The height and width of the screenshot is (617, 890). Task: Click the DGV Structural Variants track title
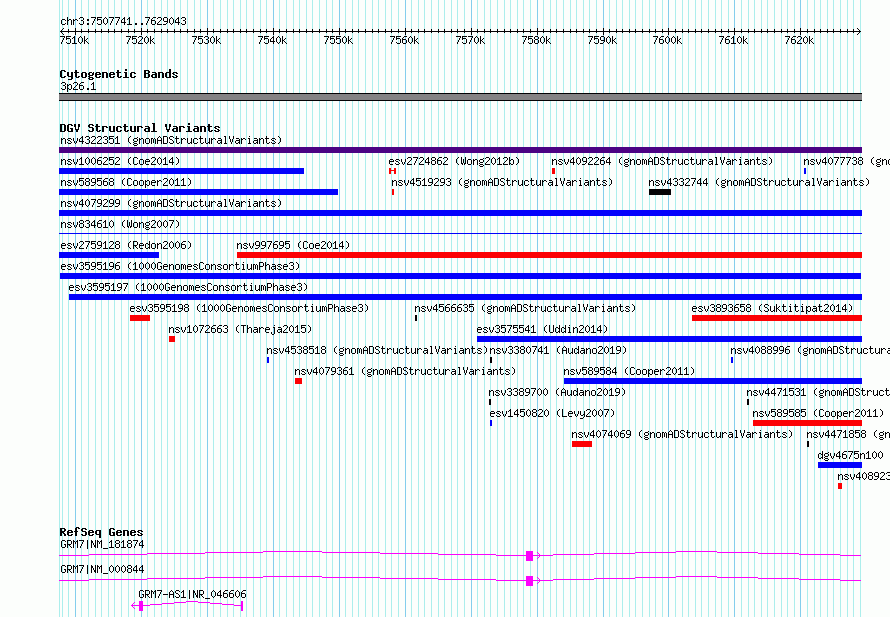pyautogui.click(x=140, y=128)
